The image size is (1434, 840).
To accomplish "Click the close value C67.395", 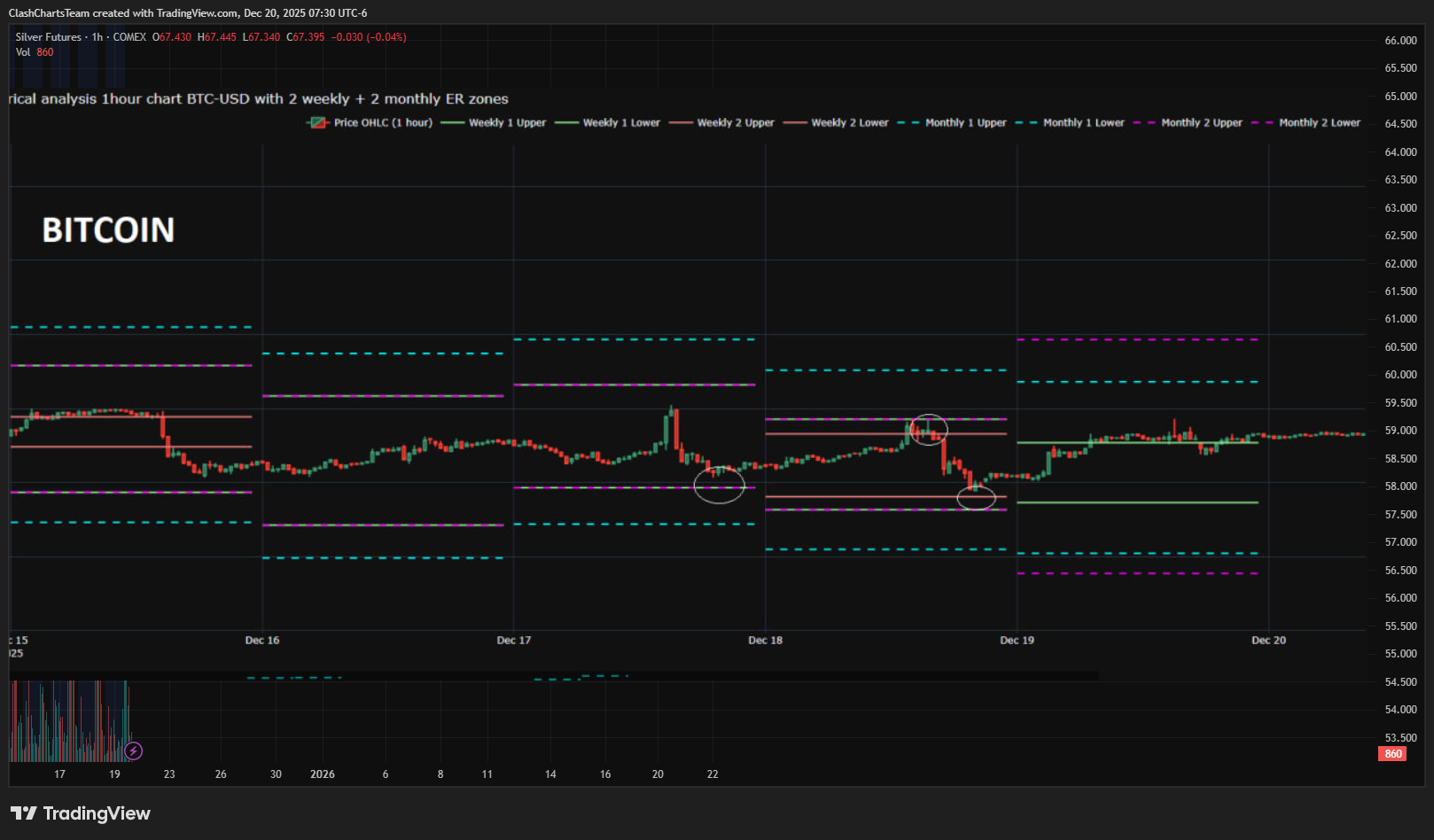I will tap(306, 37).
